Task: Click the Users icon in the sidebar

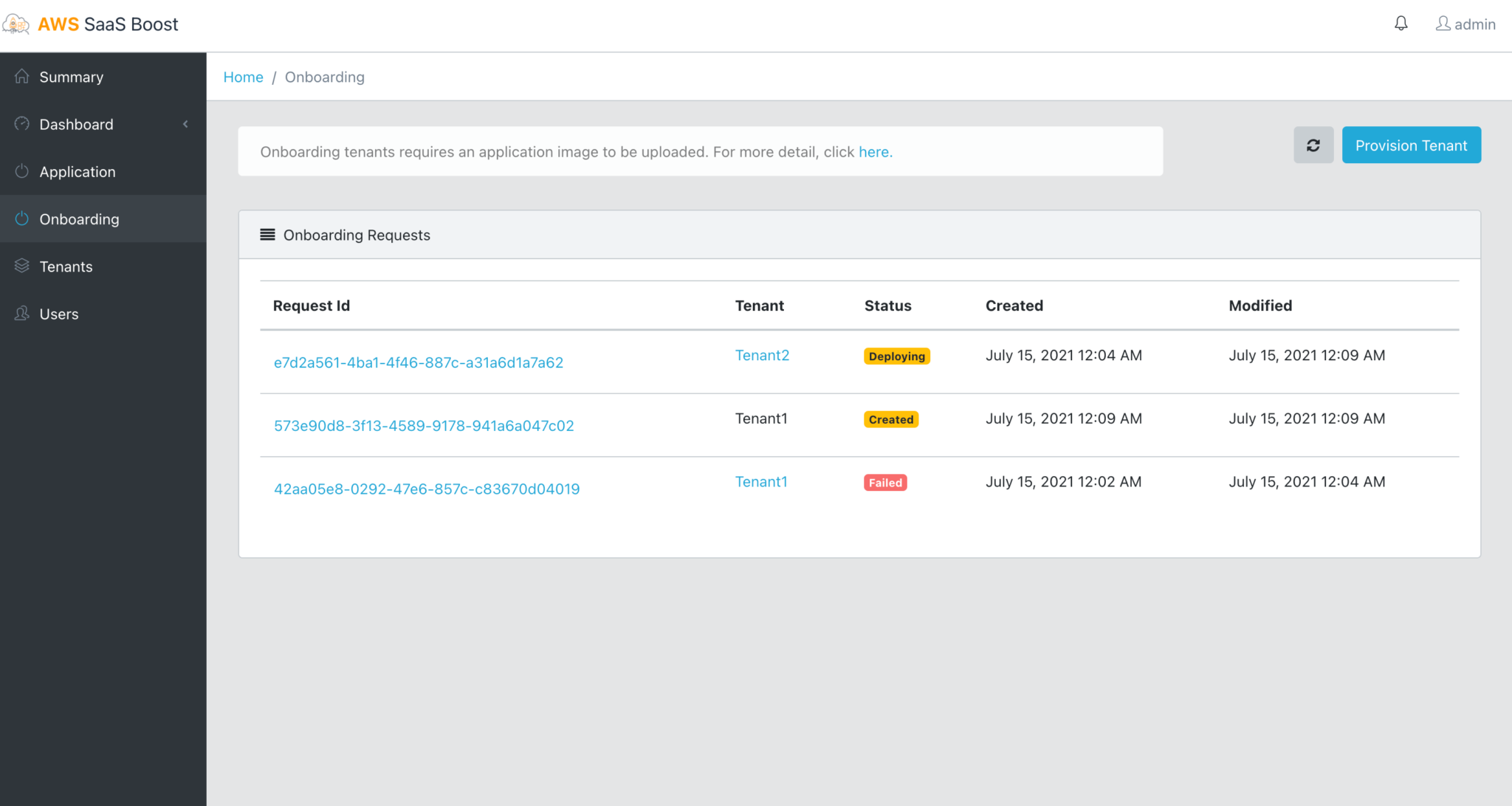Action: (21, 313)
